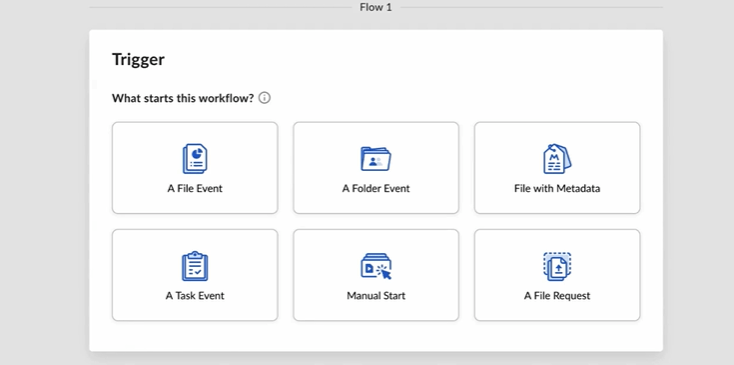Pick the 'A Task Event' label
The width and height of the screenshot is (734, 365).
coord(195,296)
